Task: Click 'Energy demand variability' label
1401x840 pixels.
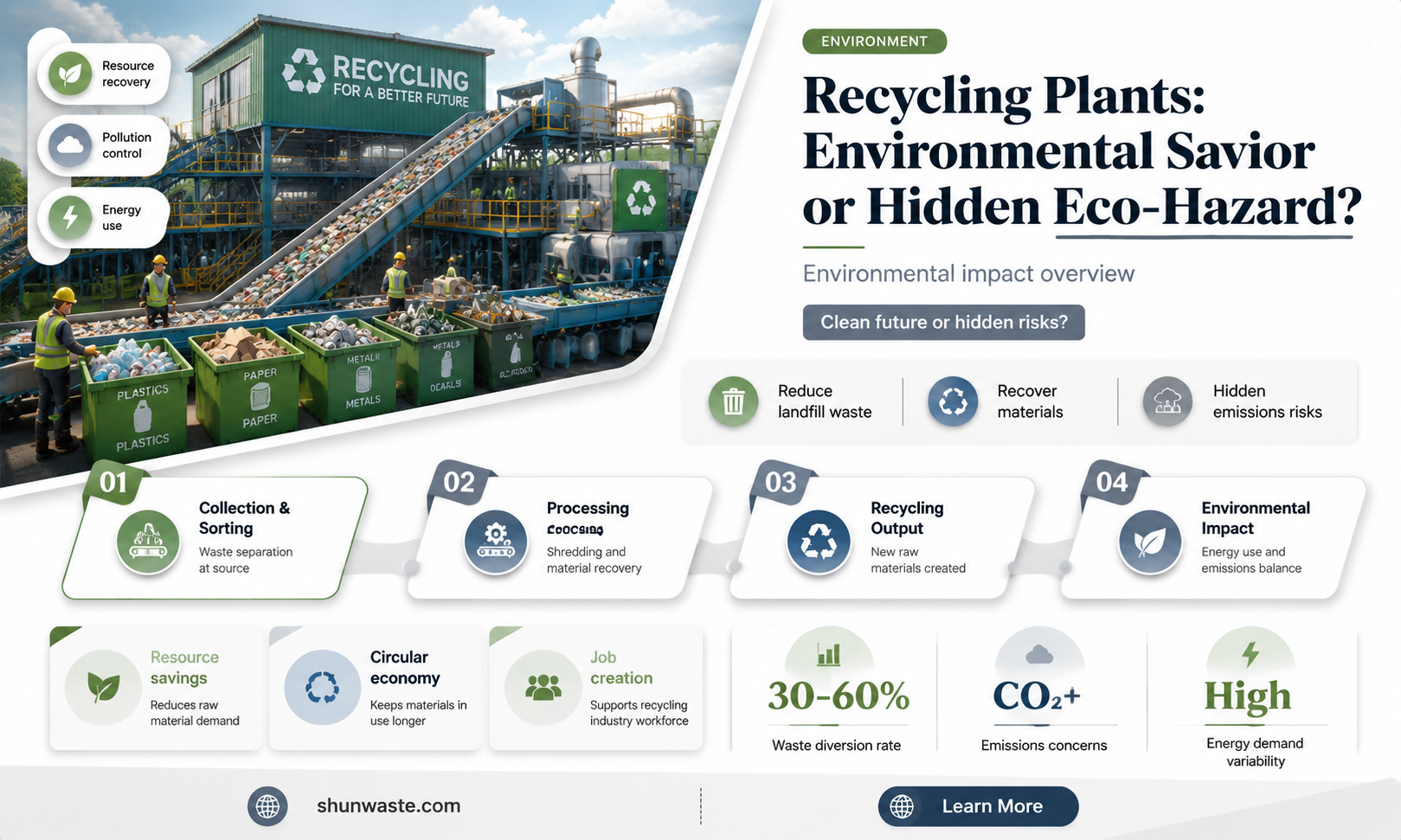Action: [x=1255, y=752]
